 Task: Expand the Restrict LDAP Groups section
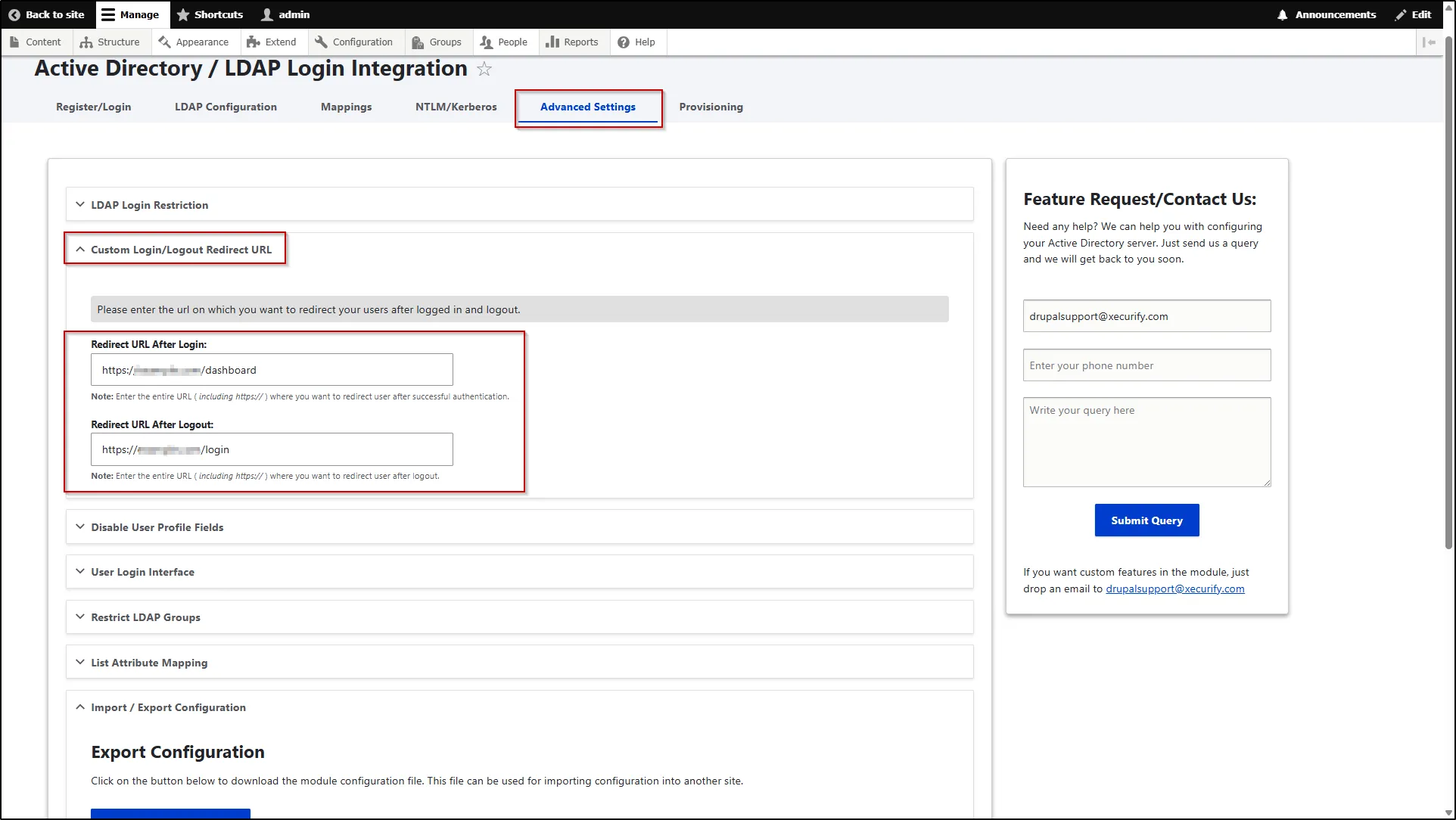point(145,617)
